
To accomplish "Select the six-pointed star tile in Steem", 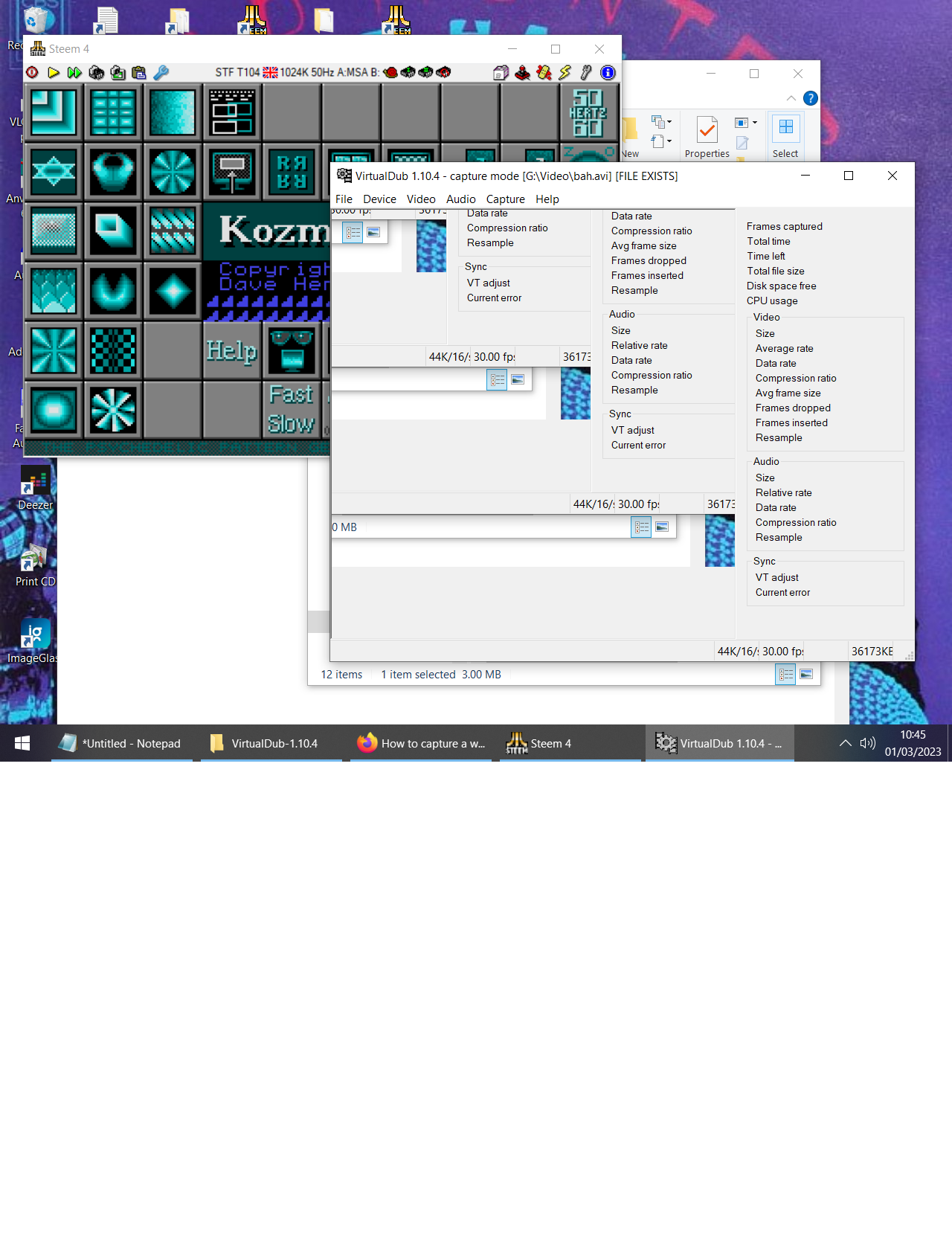I will pyautogui.click(x=54, y=172).
